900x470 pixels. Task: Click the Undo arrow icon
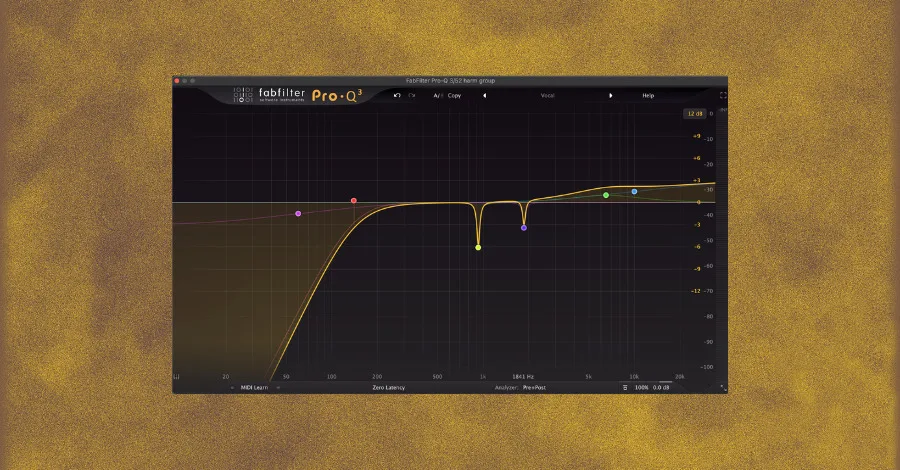[397, 95]
